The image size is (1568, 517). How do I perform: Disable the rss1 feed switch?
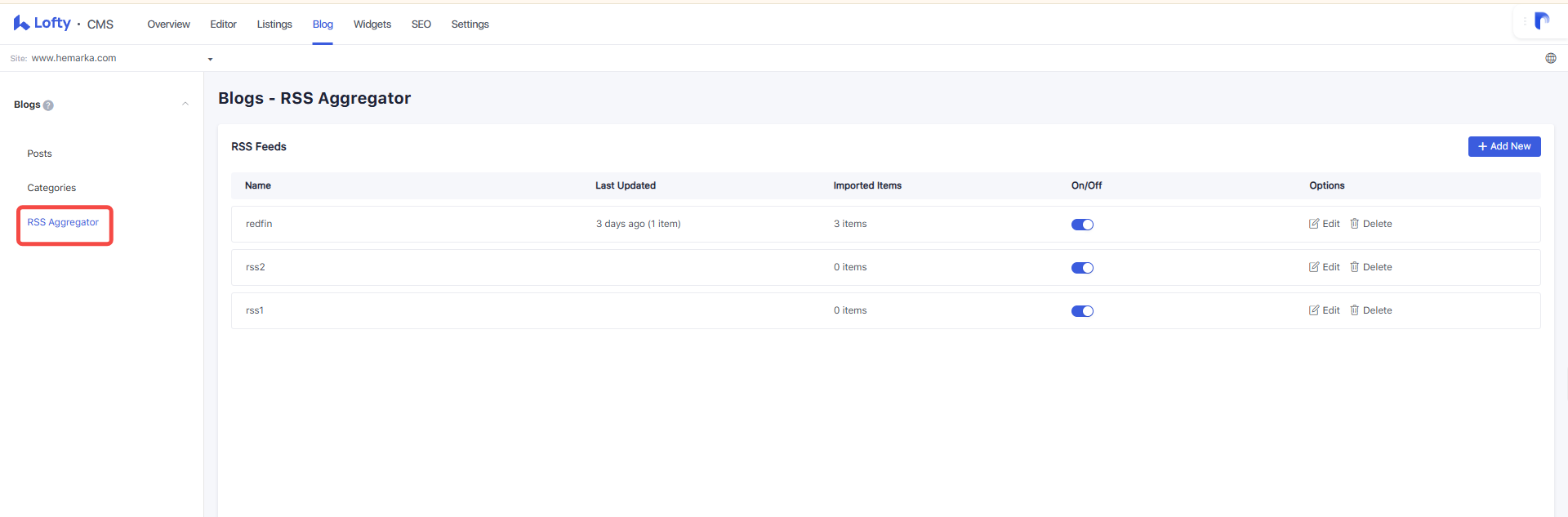[x=1082, y=311]
